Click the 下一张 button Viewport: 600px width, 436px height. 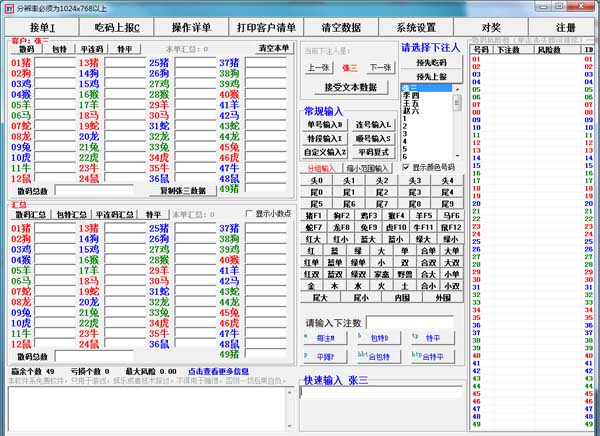(379, 67)
